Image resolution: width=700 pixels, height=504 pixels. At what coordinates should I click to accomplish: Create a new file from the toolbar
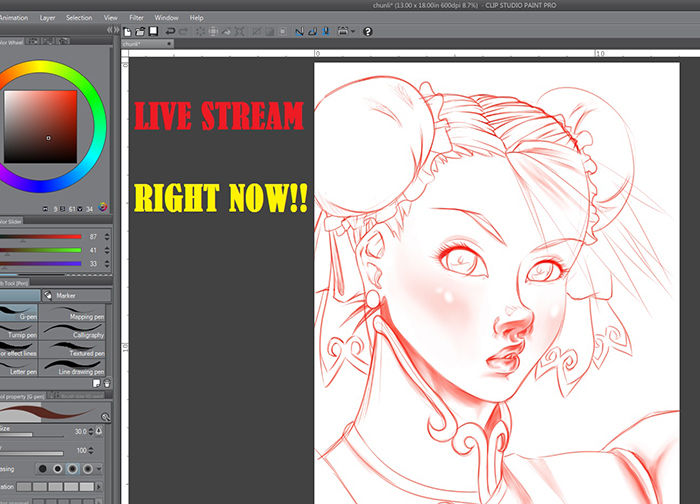pyautogui.click(x=128, y=32)
